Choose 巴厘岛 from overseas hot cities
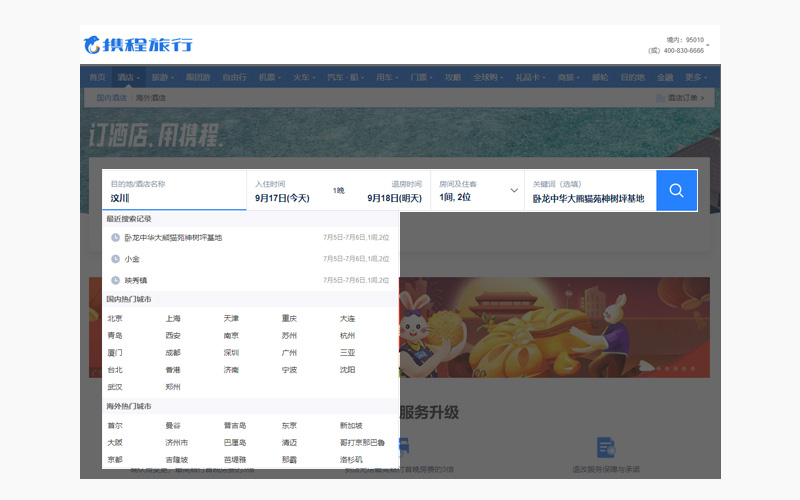Screen dimensions: 800x500 coord(235,442)
